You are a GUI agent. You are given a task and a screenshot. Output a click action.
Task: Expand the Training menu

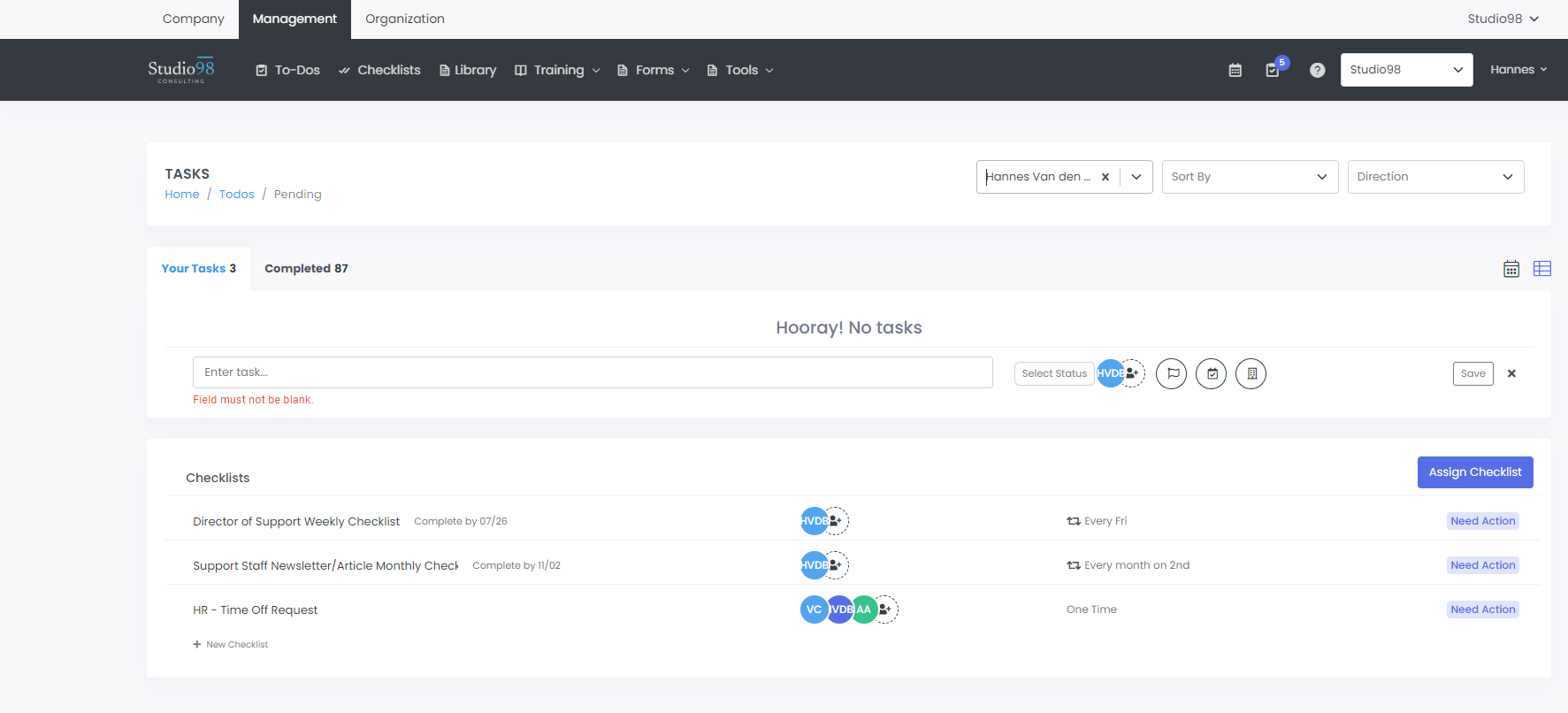click(558, 71)
